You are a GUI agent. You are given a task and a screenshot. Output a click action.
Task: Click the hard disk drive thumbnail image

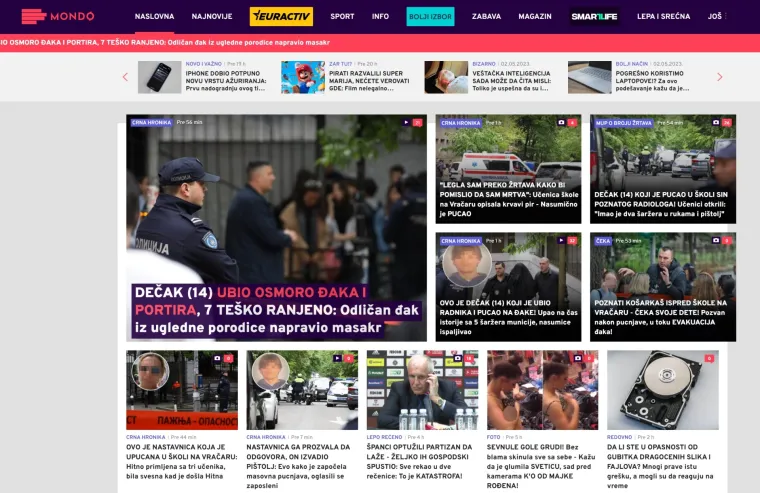coord(663,390)
